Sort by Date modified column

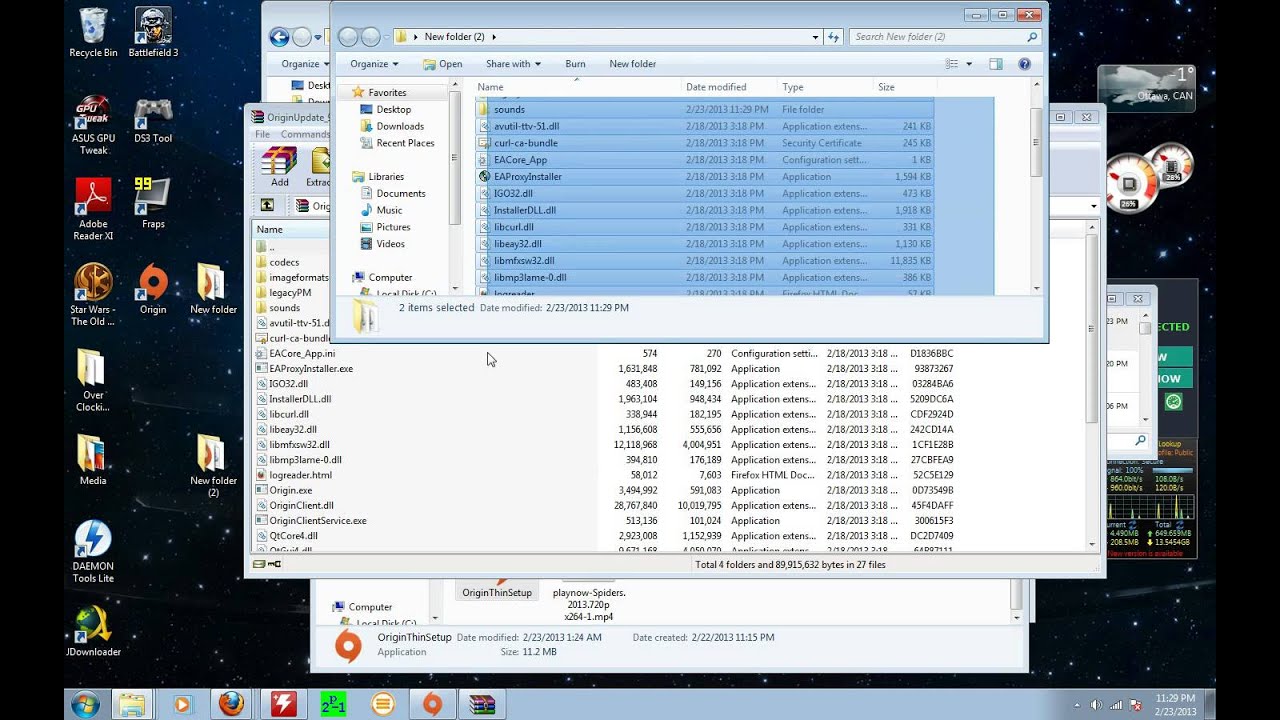(730, 87)
